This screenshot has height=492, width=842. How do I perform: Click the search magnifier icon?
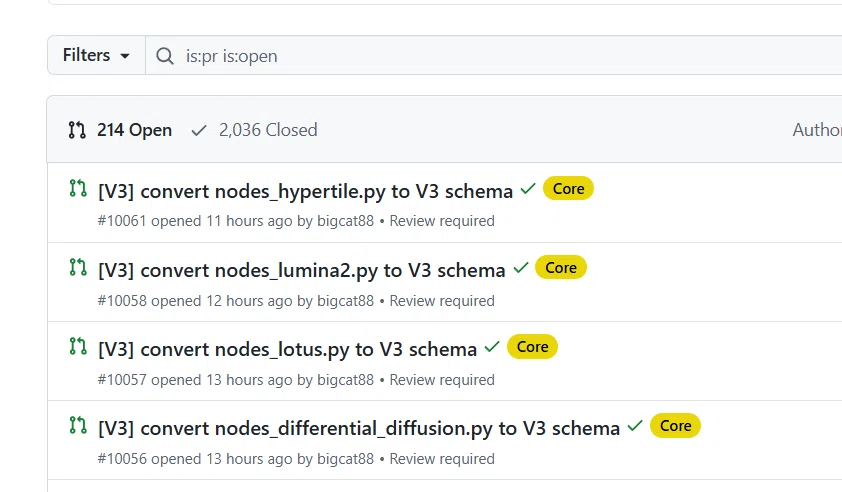coord(165,56)
